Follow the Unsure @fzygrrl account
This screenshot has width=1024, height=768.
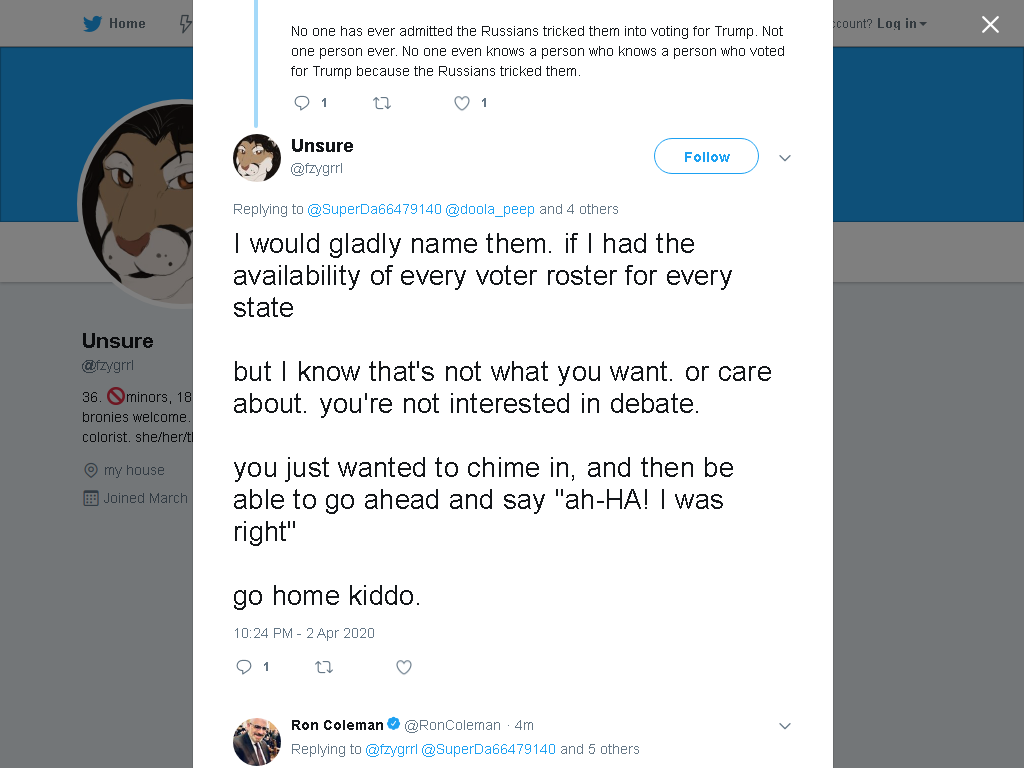point(707,156)
